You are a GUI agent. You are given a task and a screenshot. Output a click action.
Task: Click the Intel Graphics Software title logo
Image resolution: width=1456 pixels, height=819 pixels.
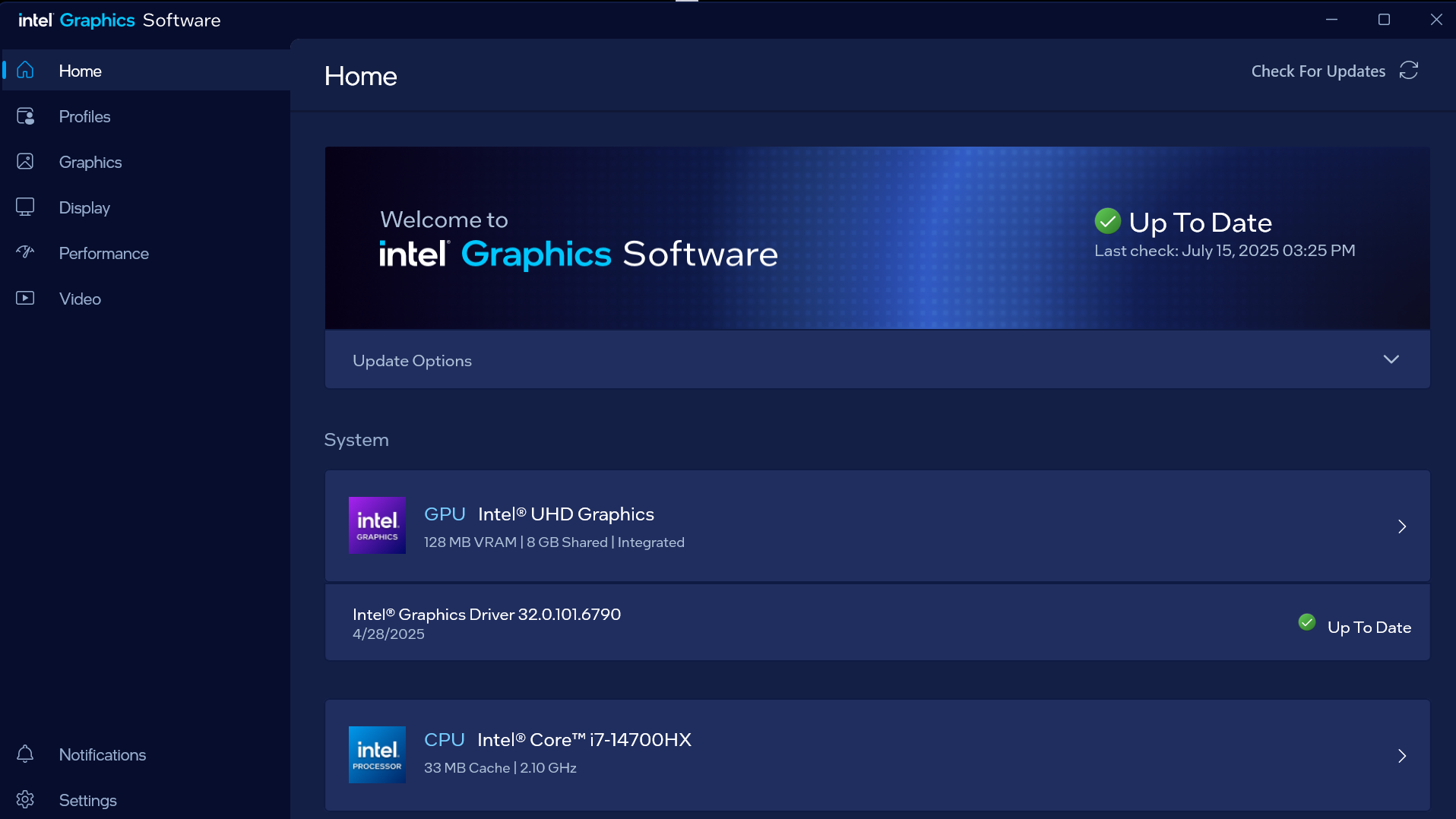[x=119, y=21]
